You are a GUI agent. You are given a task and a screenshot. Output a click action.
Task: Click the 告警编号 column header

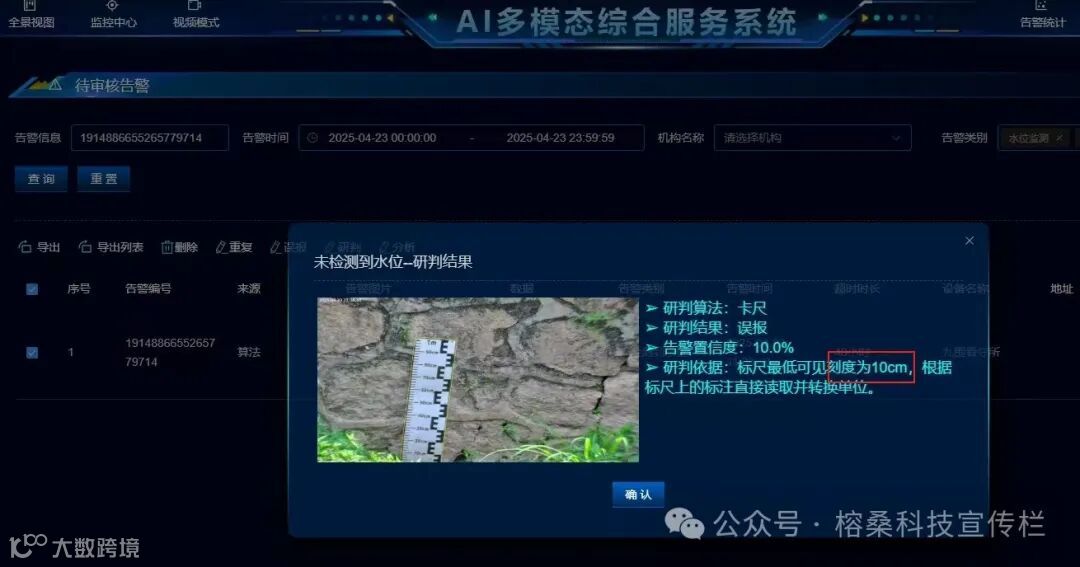coord(148,289)
